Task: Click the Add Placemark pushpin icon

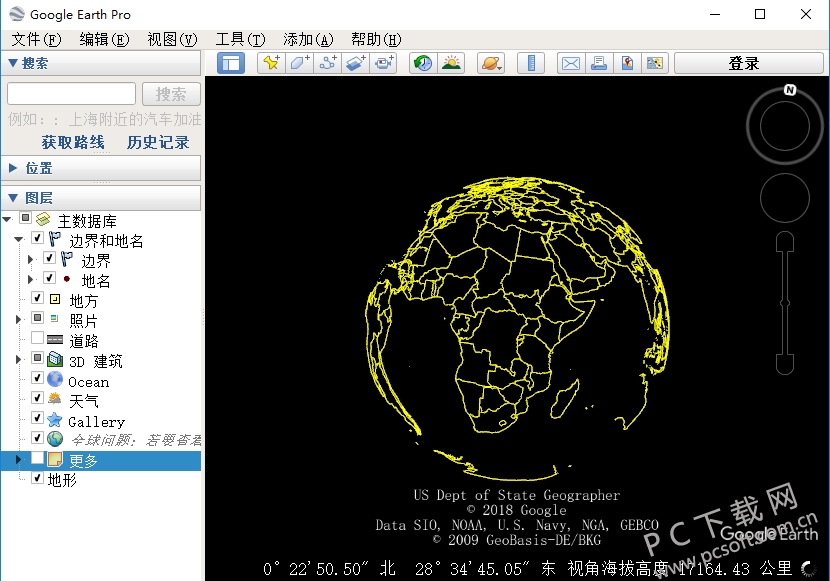Action: (x=270, y=63)
